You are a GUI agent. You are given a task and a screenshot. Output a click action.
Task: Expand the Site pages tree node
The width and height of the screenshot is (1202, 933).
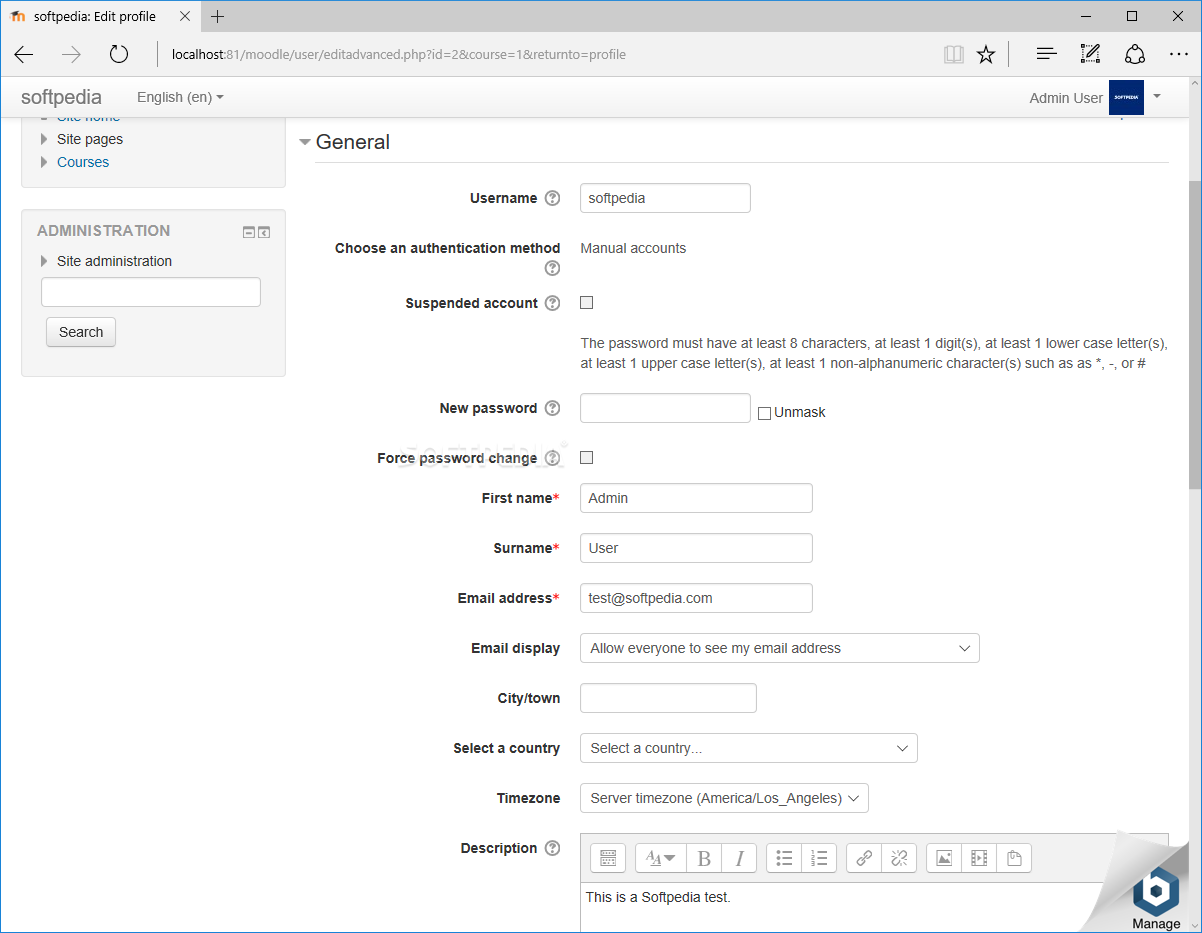44,139
